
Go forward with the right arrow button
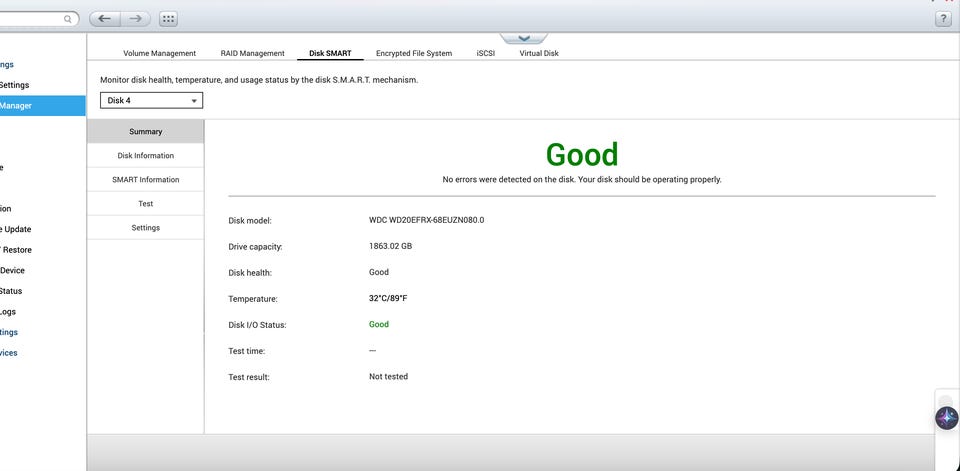coord(135,19)
